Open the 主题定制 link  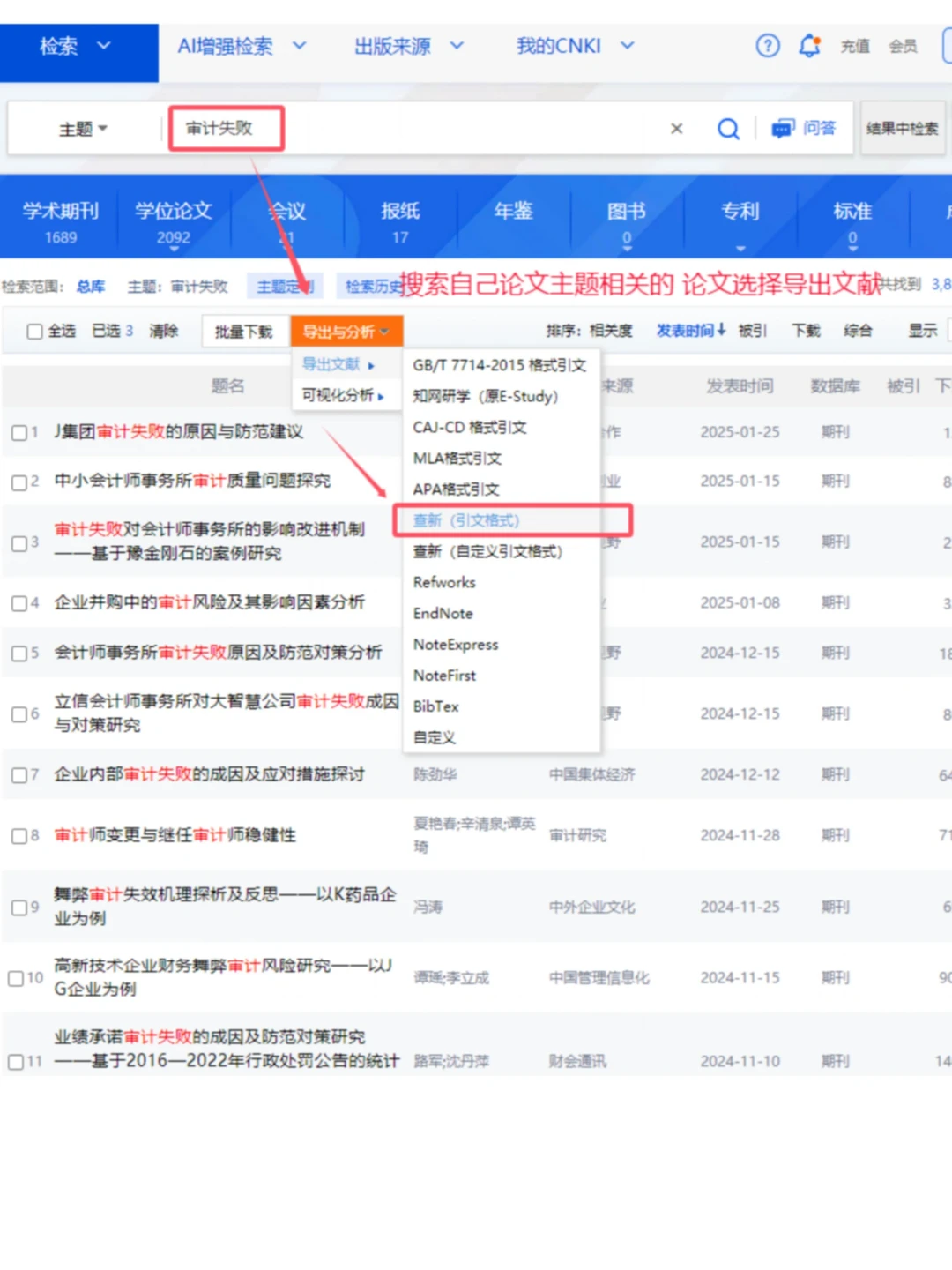pos(285,286)
